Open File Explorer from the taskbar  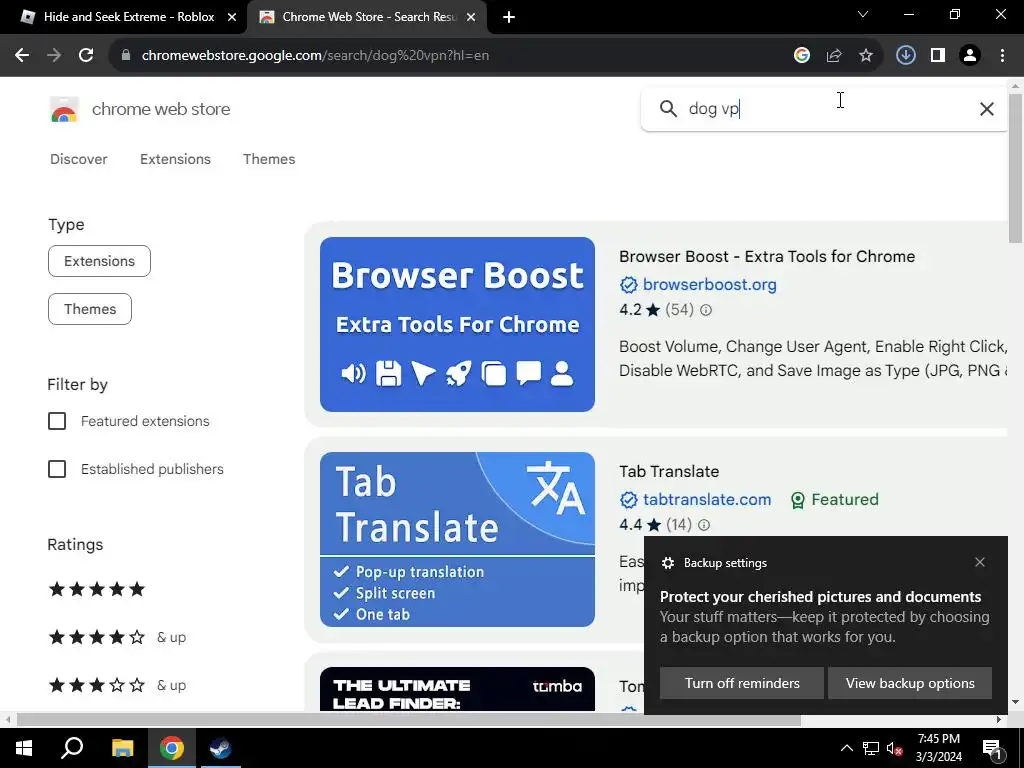click(x=122, y=748)
